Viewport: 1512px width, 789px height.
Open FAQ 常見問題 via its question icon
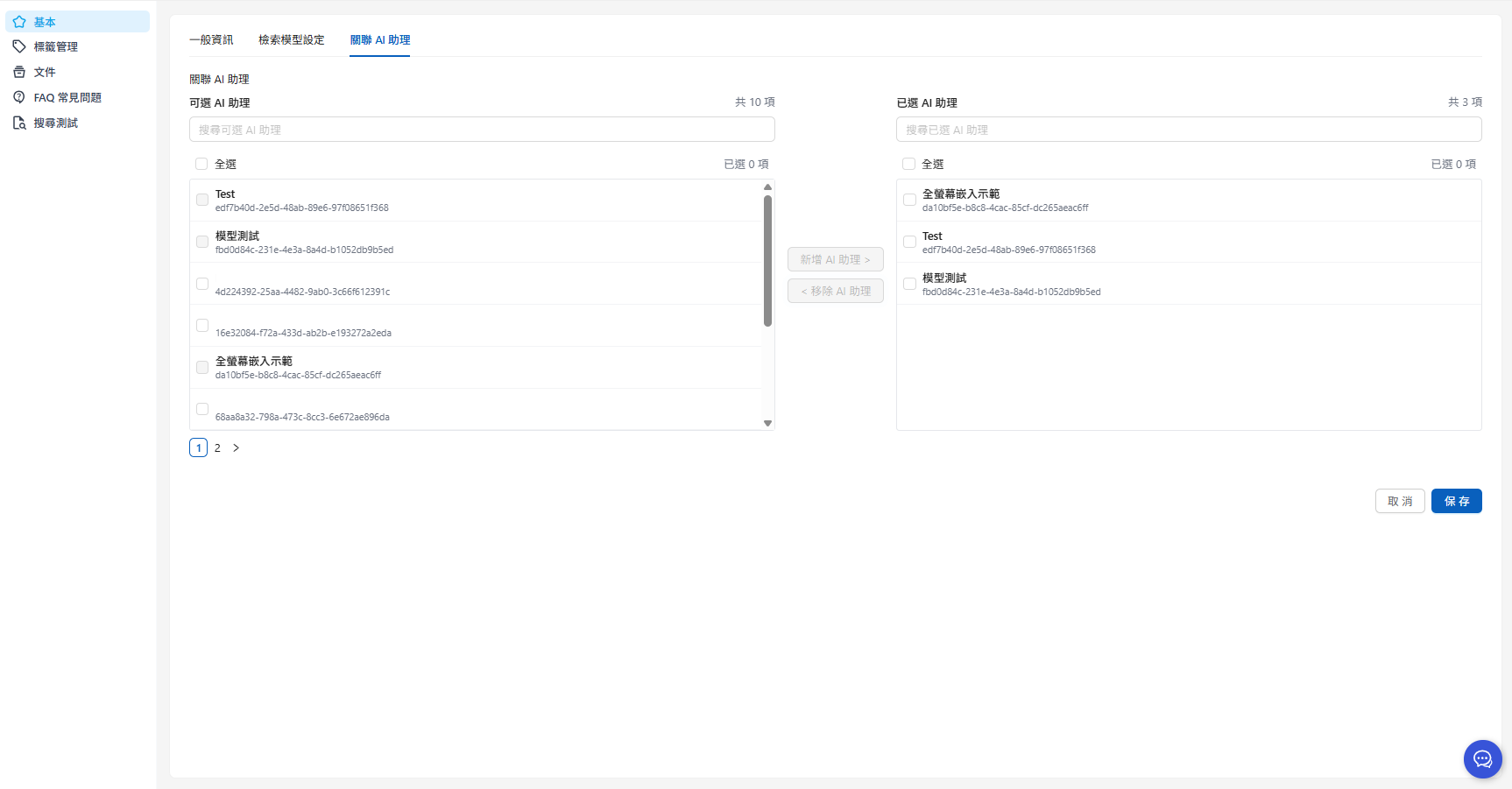tap(19, 97)
